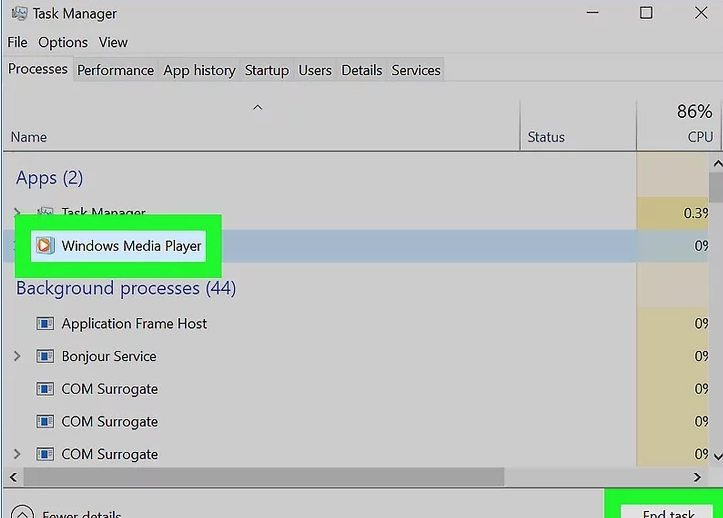Click Fewer details toggle
The image size is (723, 518).
67,512
